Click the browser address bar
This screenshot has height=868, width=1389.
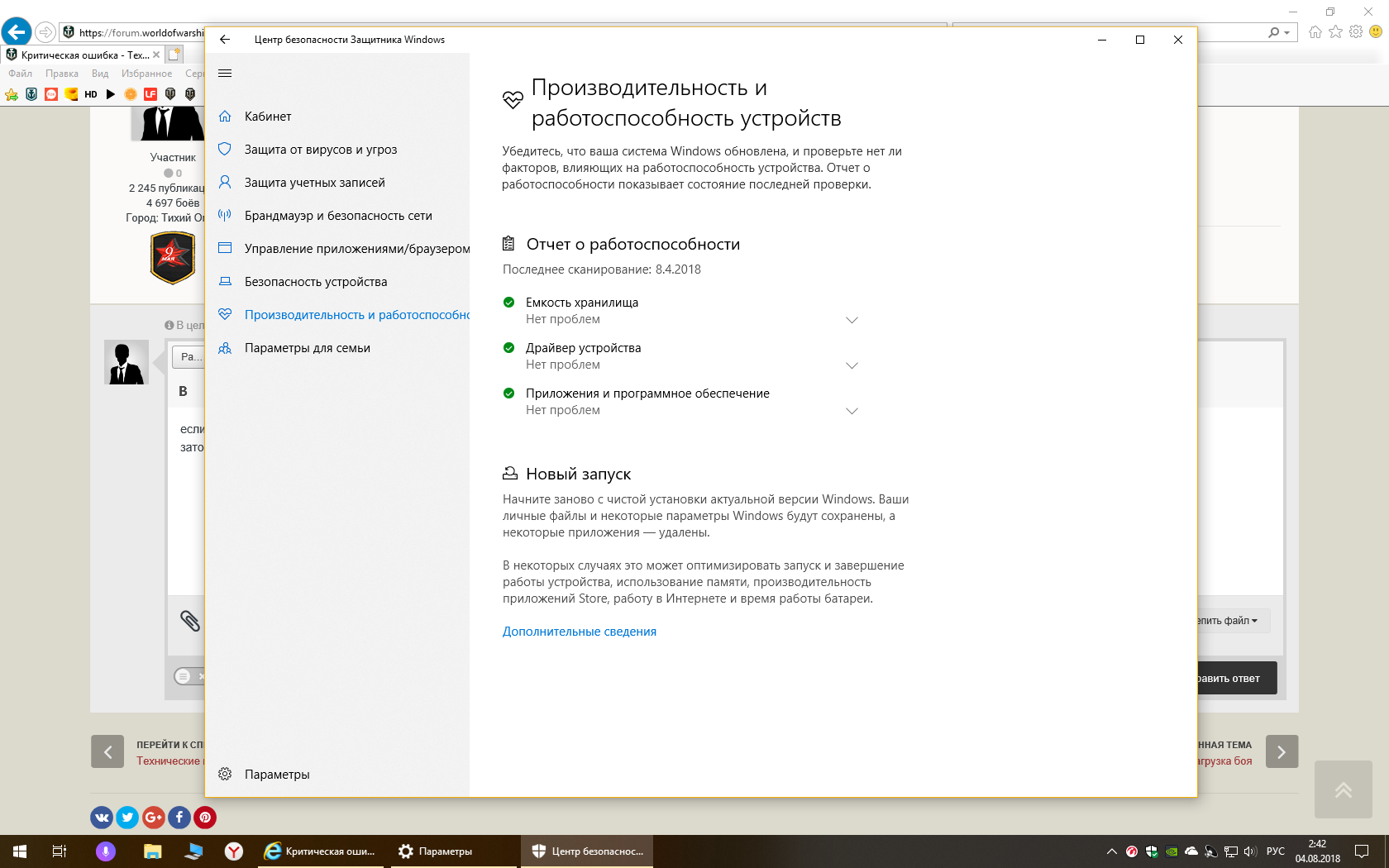[141, 32]
